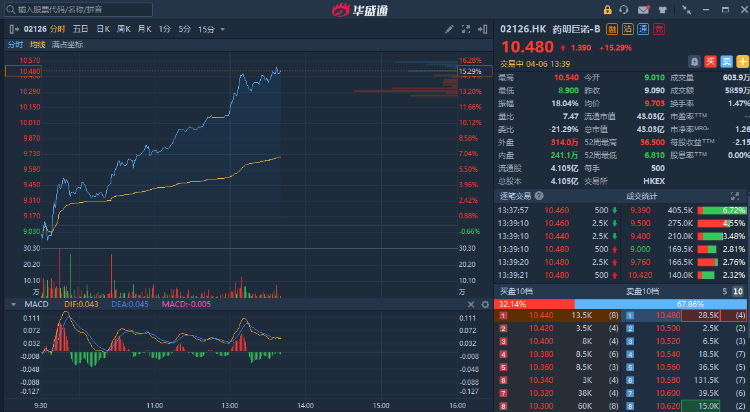Open the 成交统计 trade statistics tab
750x412 pixels.
click(642, 196)
